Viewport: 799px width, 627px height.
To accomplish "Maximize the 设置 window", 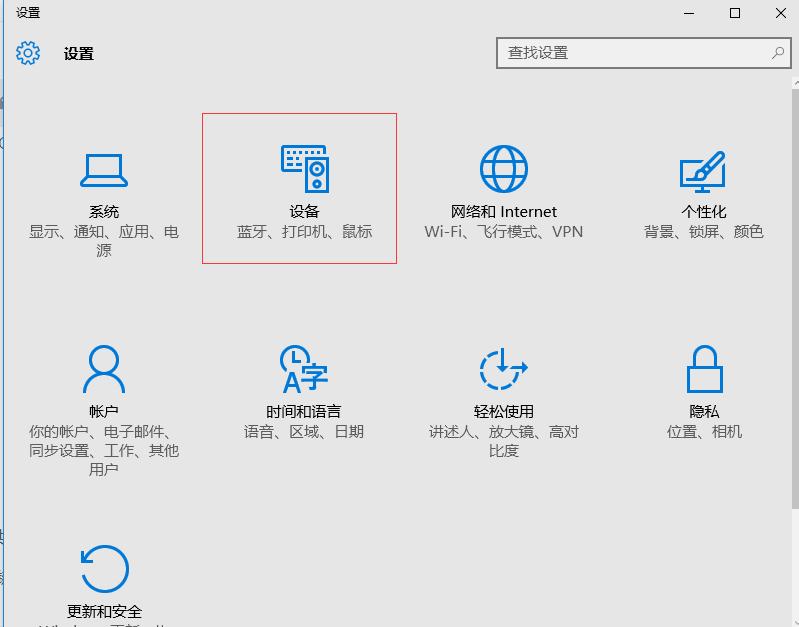I will pos(735,13).
